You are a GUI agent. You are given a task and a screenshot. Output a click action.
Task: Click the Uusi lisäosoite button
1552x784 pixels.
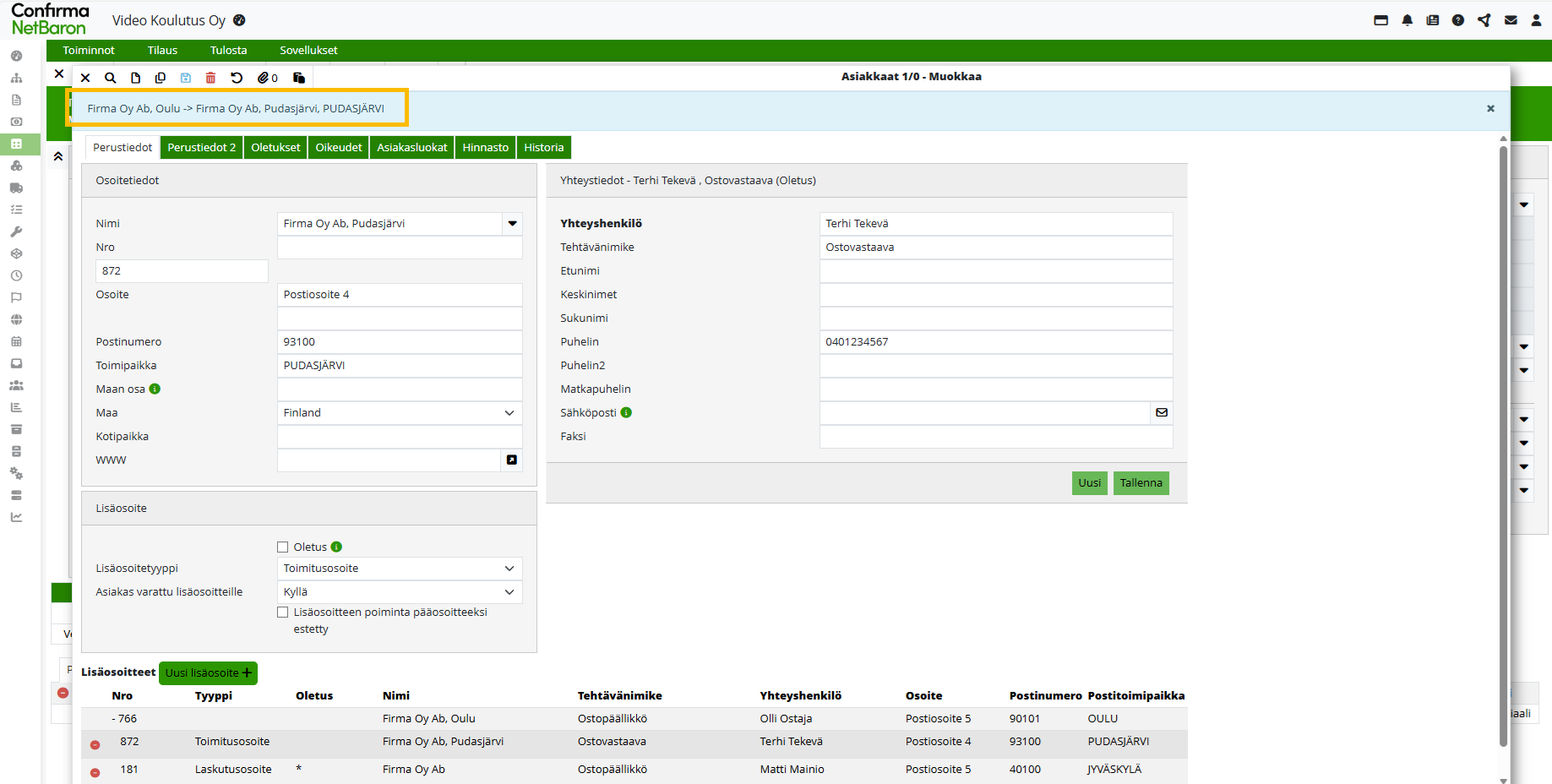(x=208, y=672)
